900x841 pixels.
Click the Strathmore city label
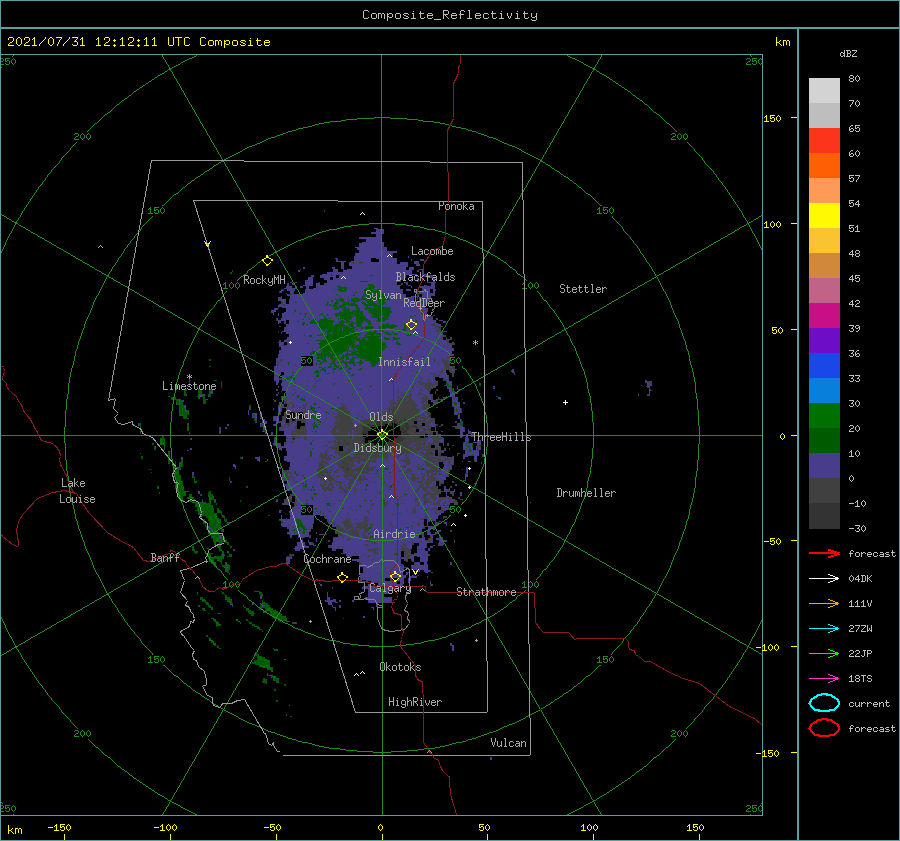point(486,592)
